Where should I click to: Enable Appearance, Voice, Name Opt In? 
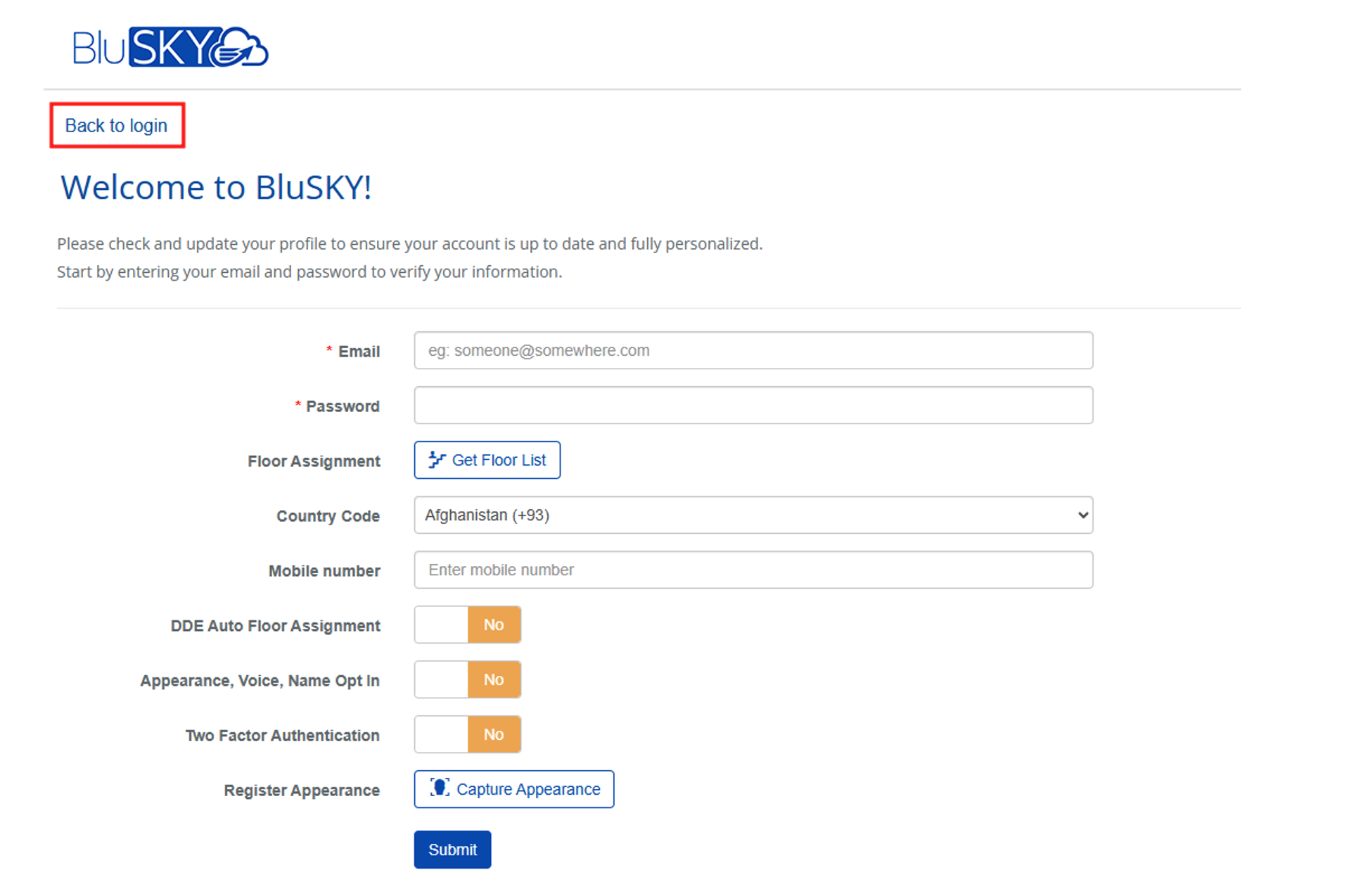(468, 680)
